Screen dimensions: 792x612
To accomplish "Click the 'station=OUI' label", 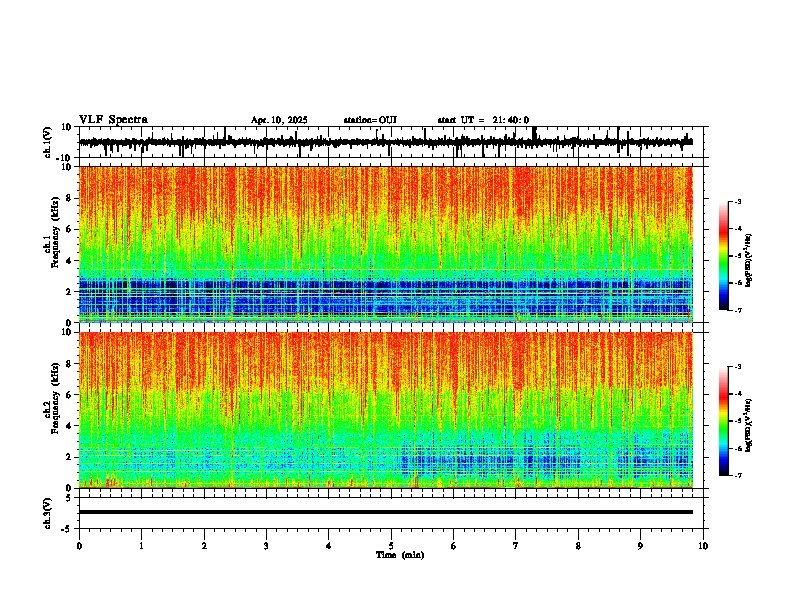I will coord(370,120).
